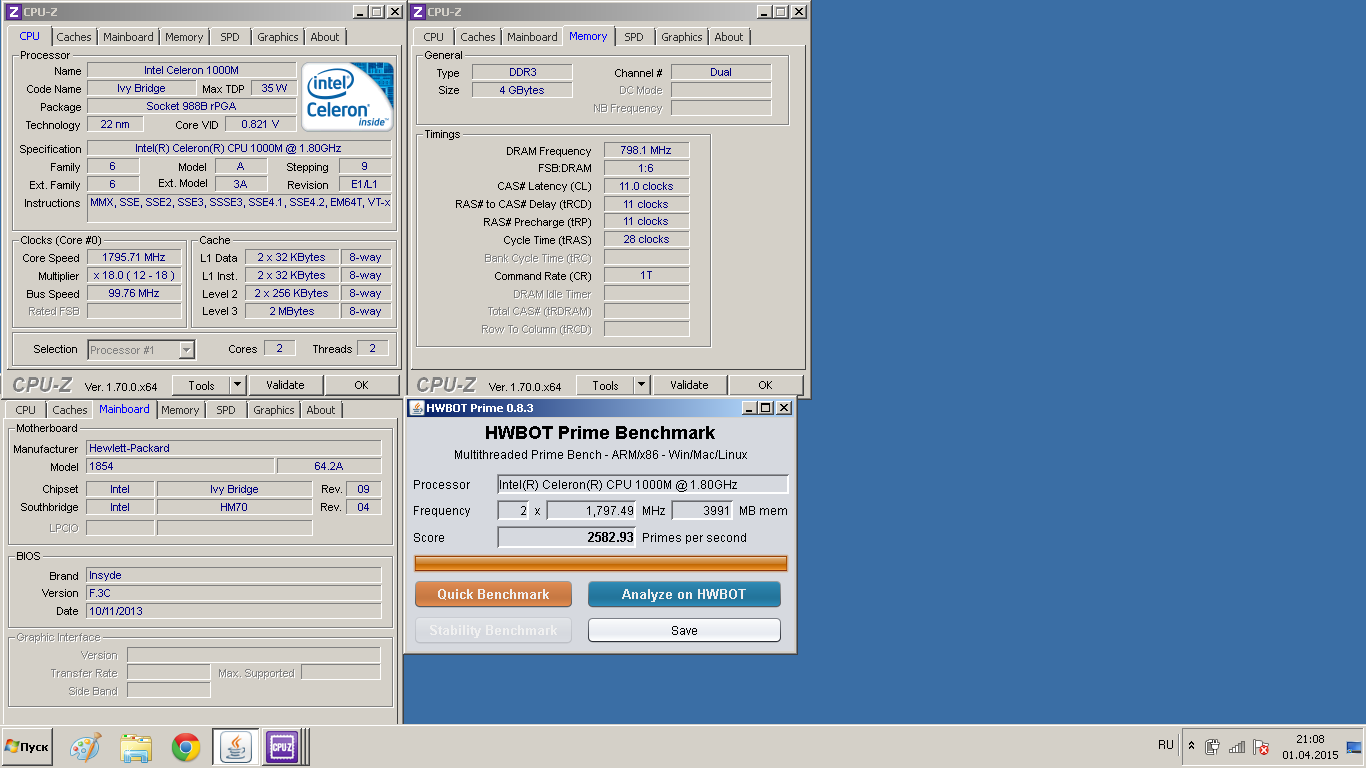1366x768 pixels.
Task: Click Validate in the Memory window
Action: [689, 385]
